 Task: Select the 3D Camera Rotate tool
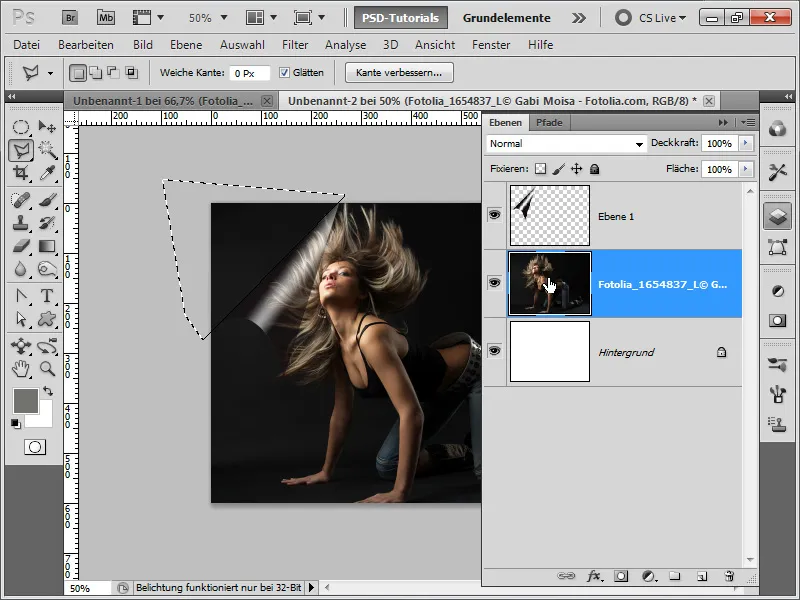point(47,346)
